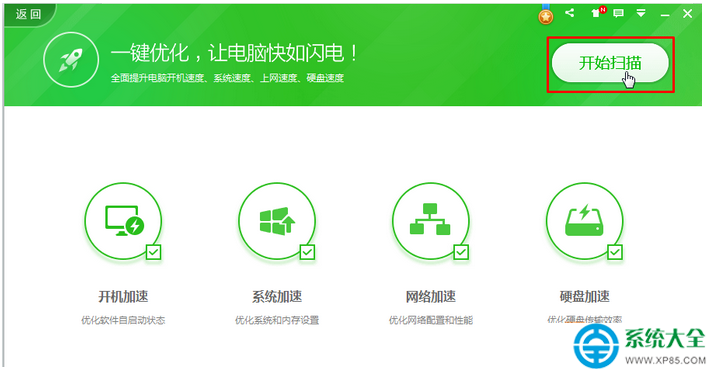
Task: Uncheck the 系统加速 checkbox
Action: pos(307,252)
